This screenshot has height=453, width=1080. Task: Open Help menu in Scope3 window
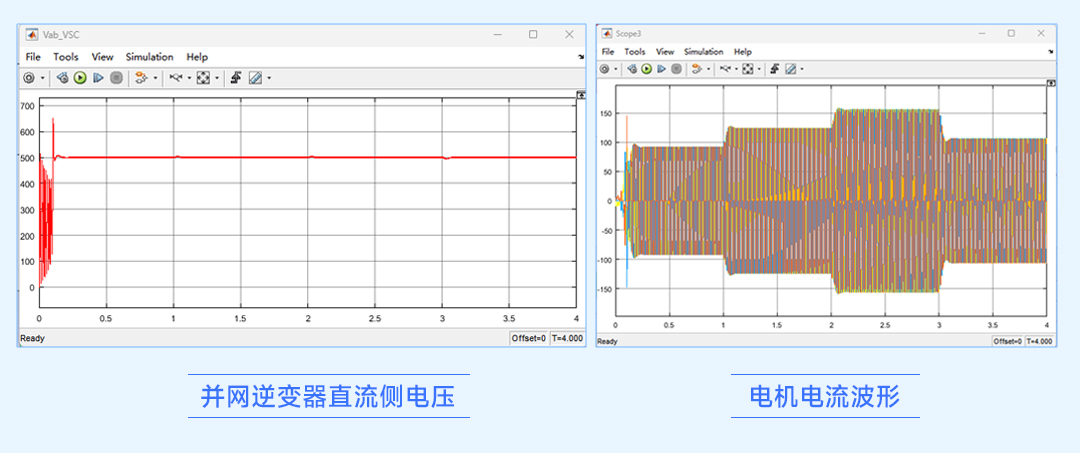(x=742, y=52)
